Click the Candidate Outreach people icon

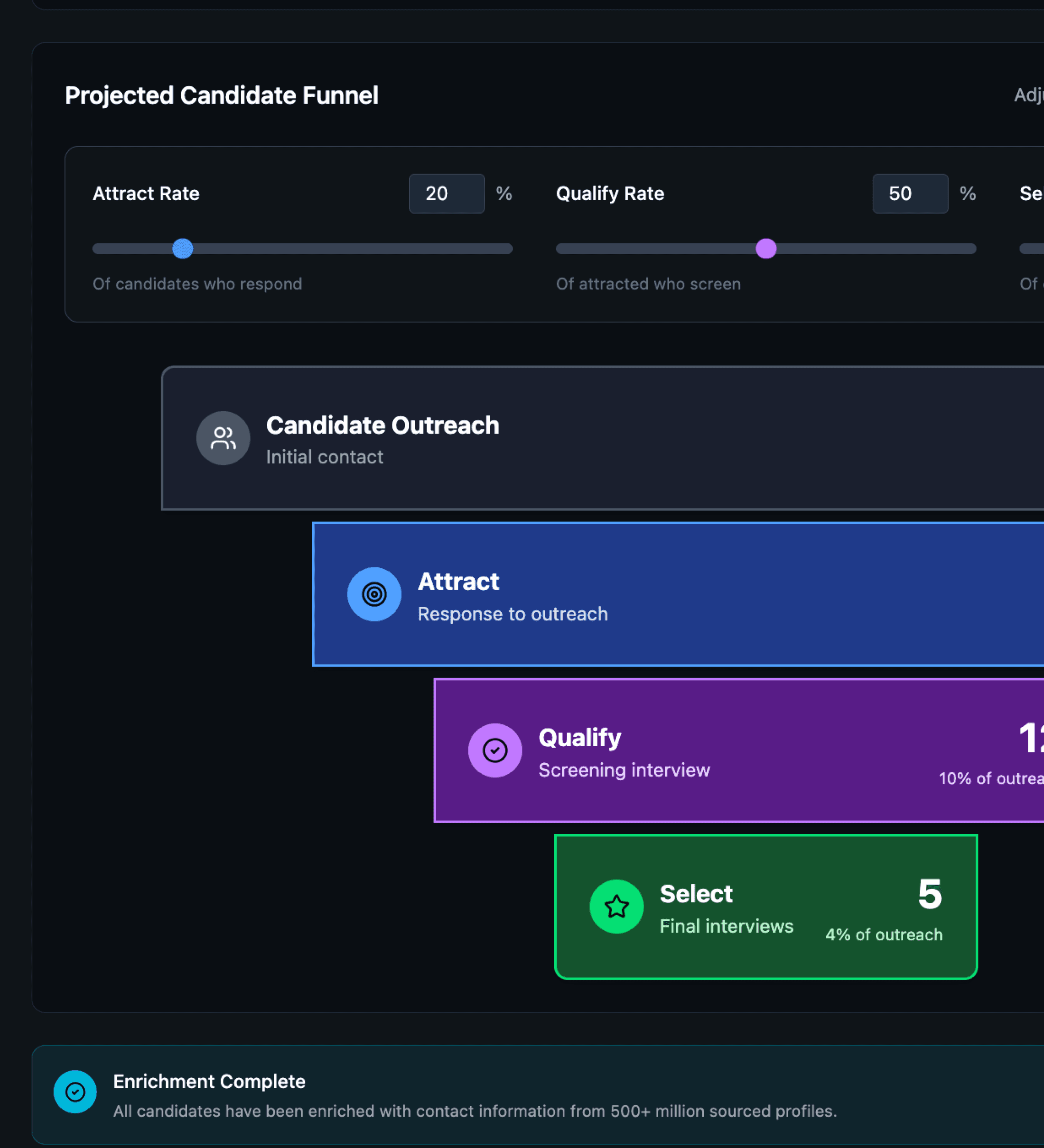click(x=223, y=438)
